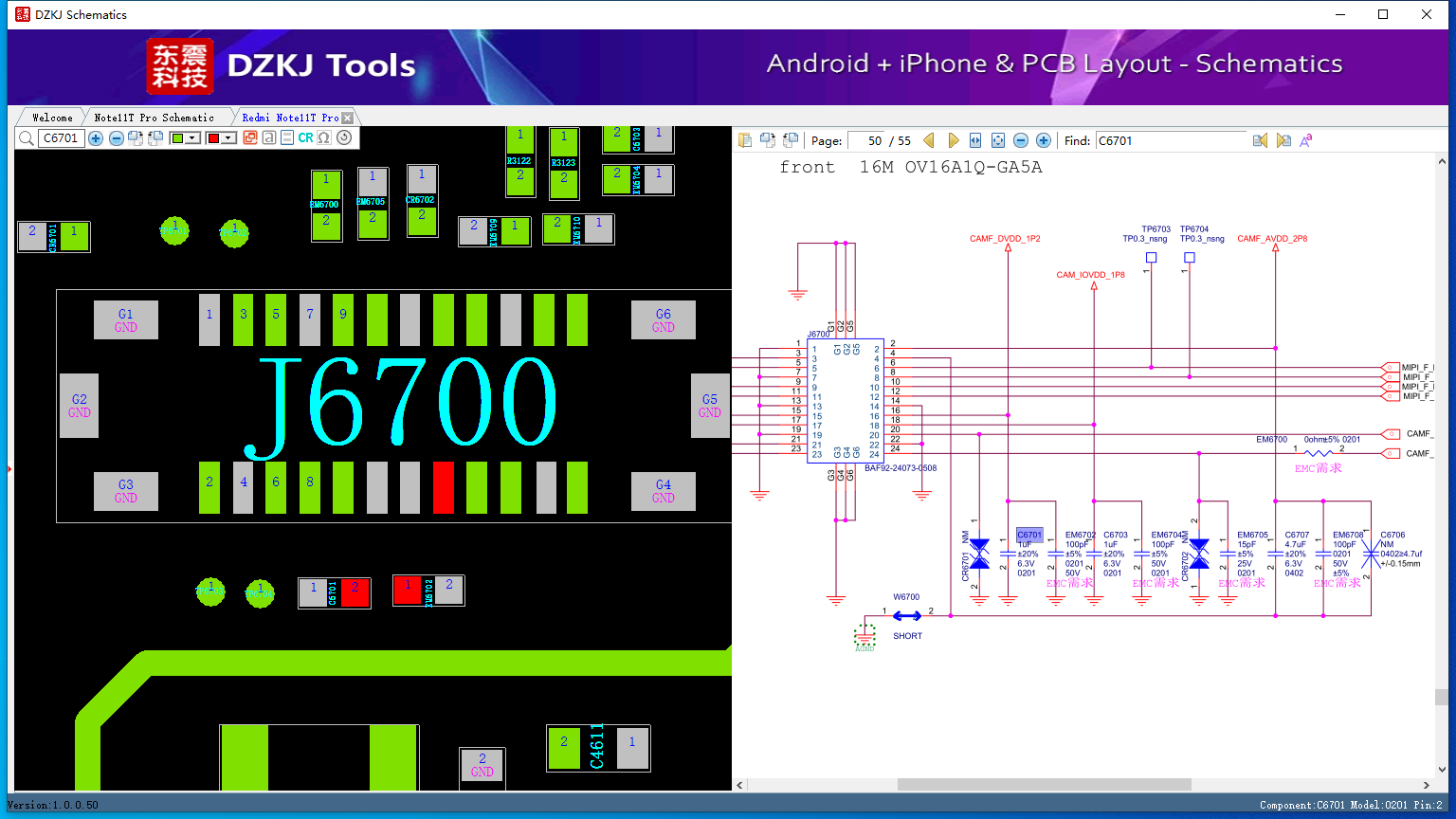This screenshot has width=1456, height=819.
Task: Click the vertical scrollbar down arrow
Action: point(1442,770)
